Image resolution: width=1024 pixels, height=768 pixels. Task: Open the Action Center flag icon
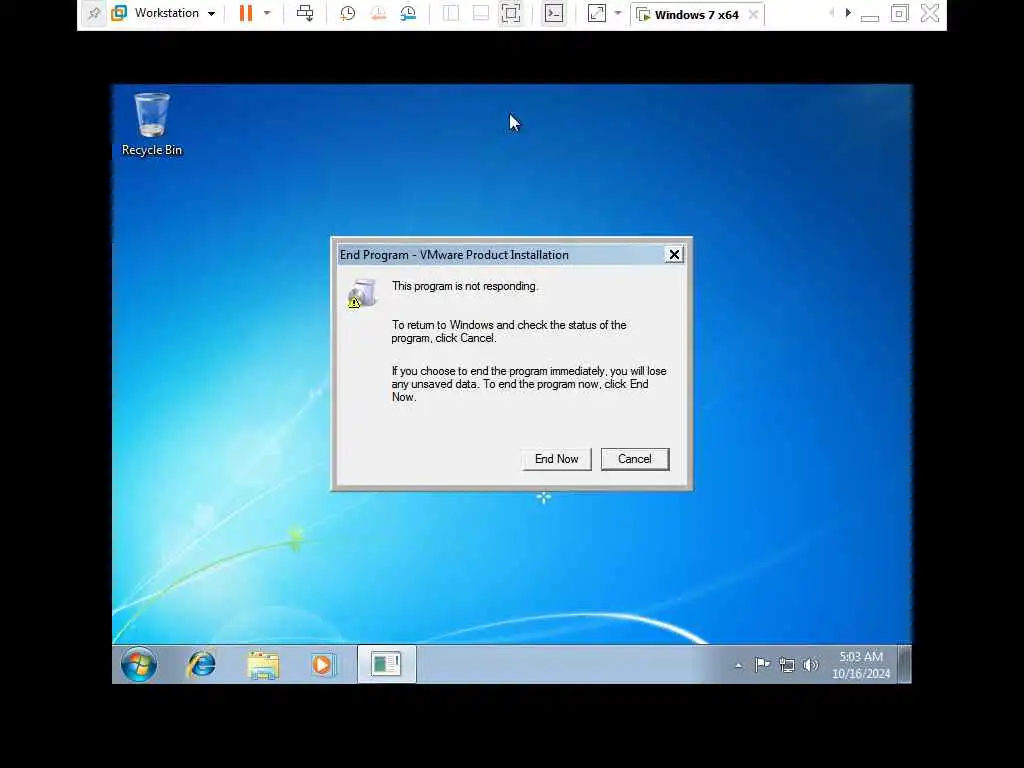point(762,665)
